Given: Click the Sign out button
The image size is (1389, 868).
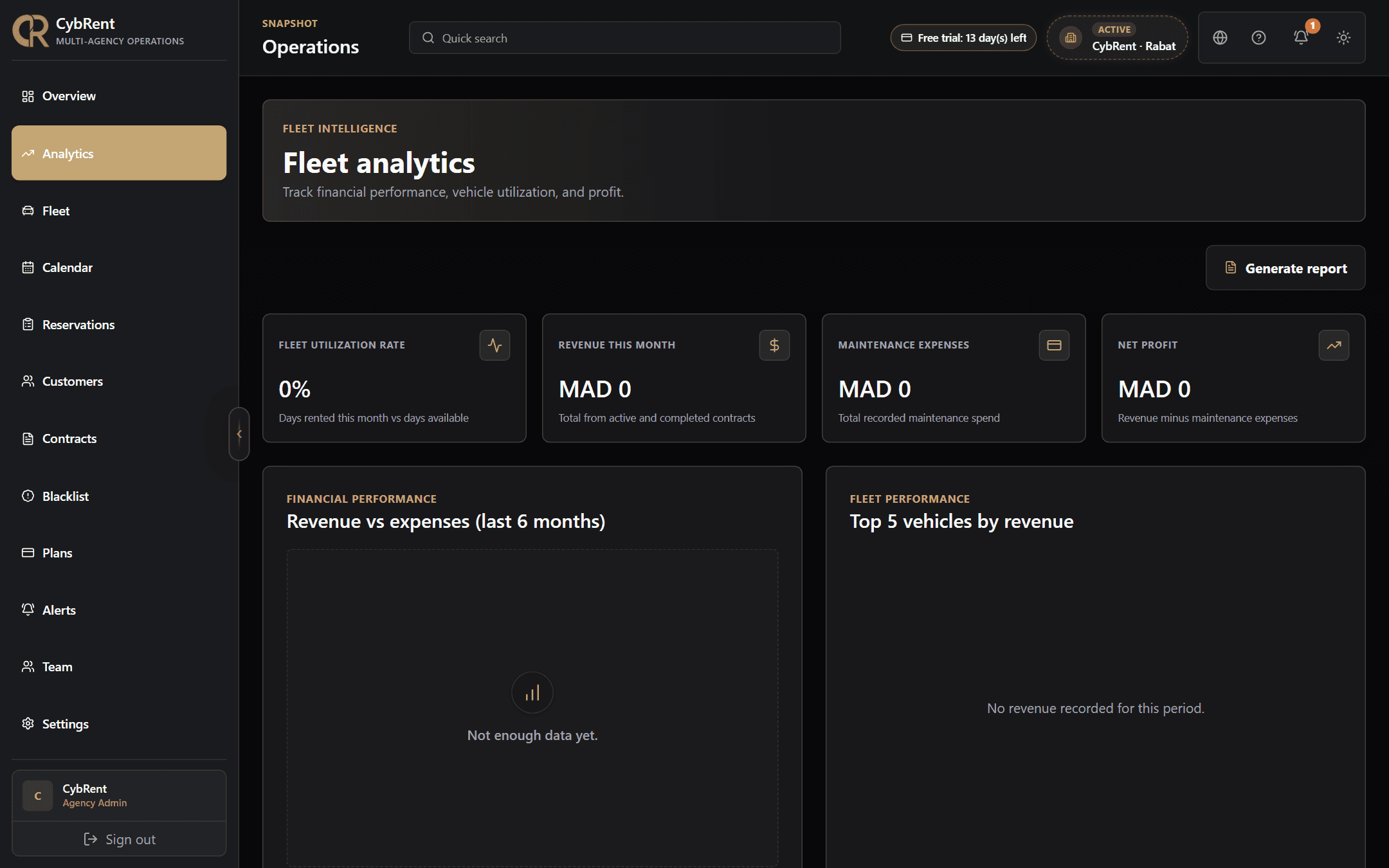Looking at the screenshot, I should click(x=119, y=839).
